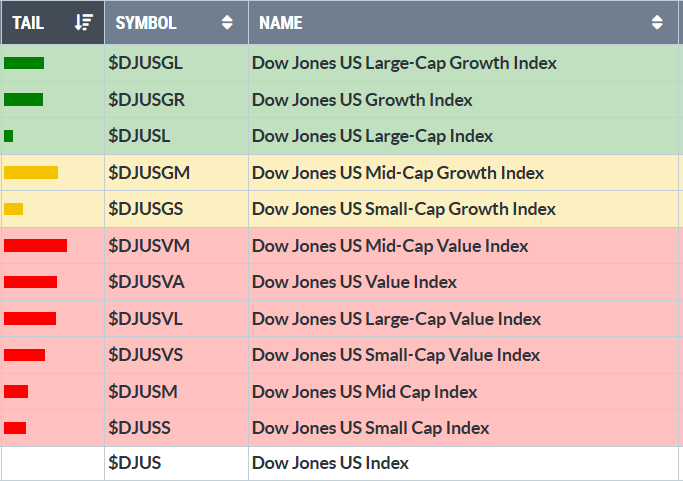Screen dimensions: 683x481
Task: Click the $DJUSVL ticker symbol
Action: (x=146, y=319)
